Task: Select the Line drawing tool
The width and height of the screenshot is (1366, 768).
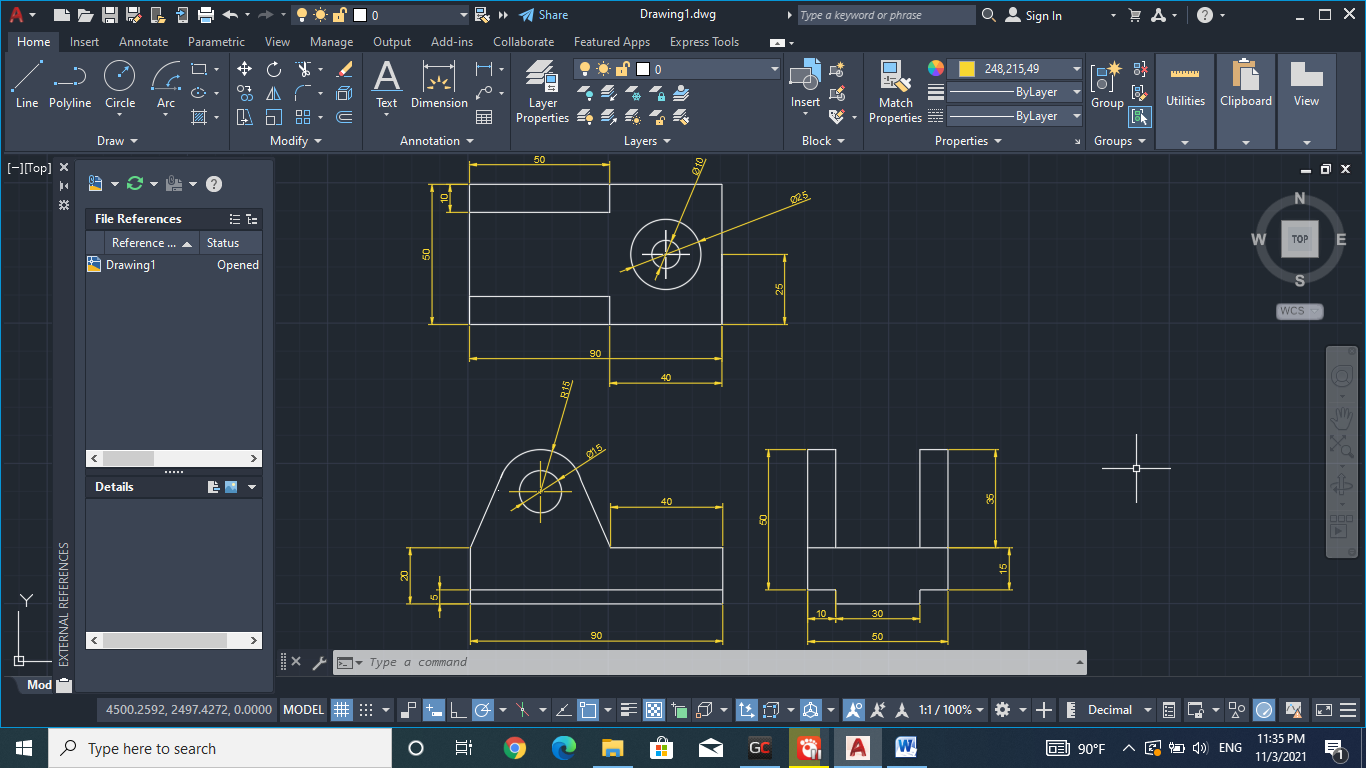Action: click(x=27, y=84)
